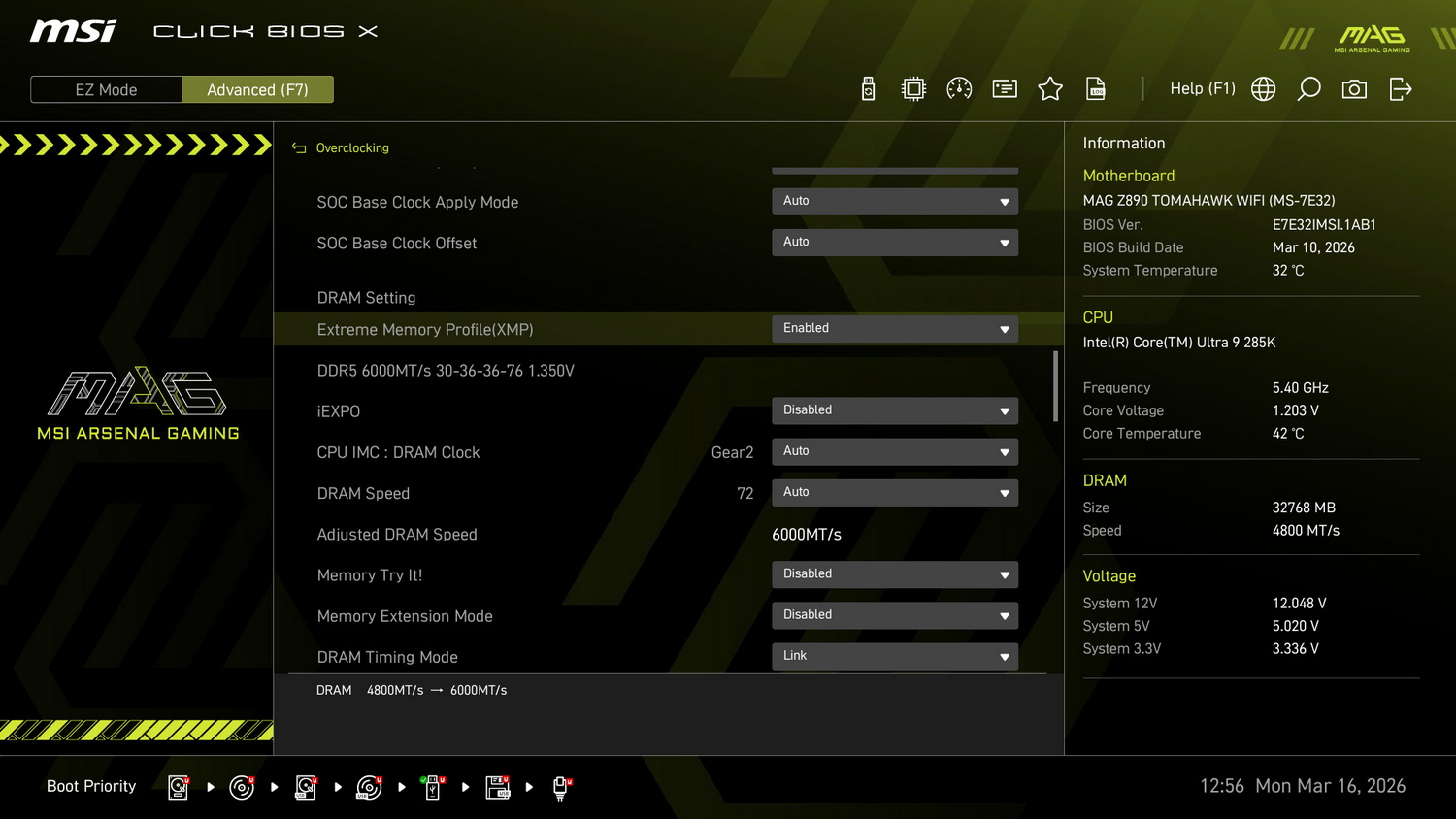Click the clock showing 12:56 Mon Mar 16, 2026

pos(1303,786)
